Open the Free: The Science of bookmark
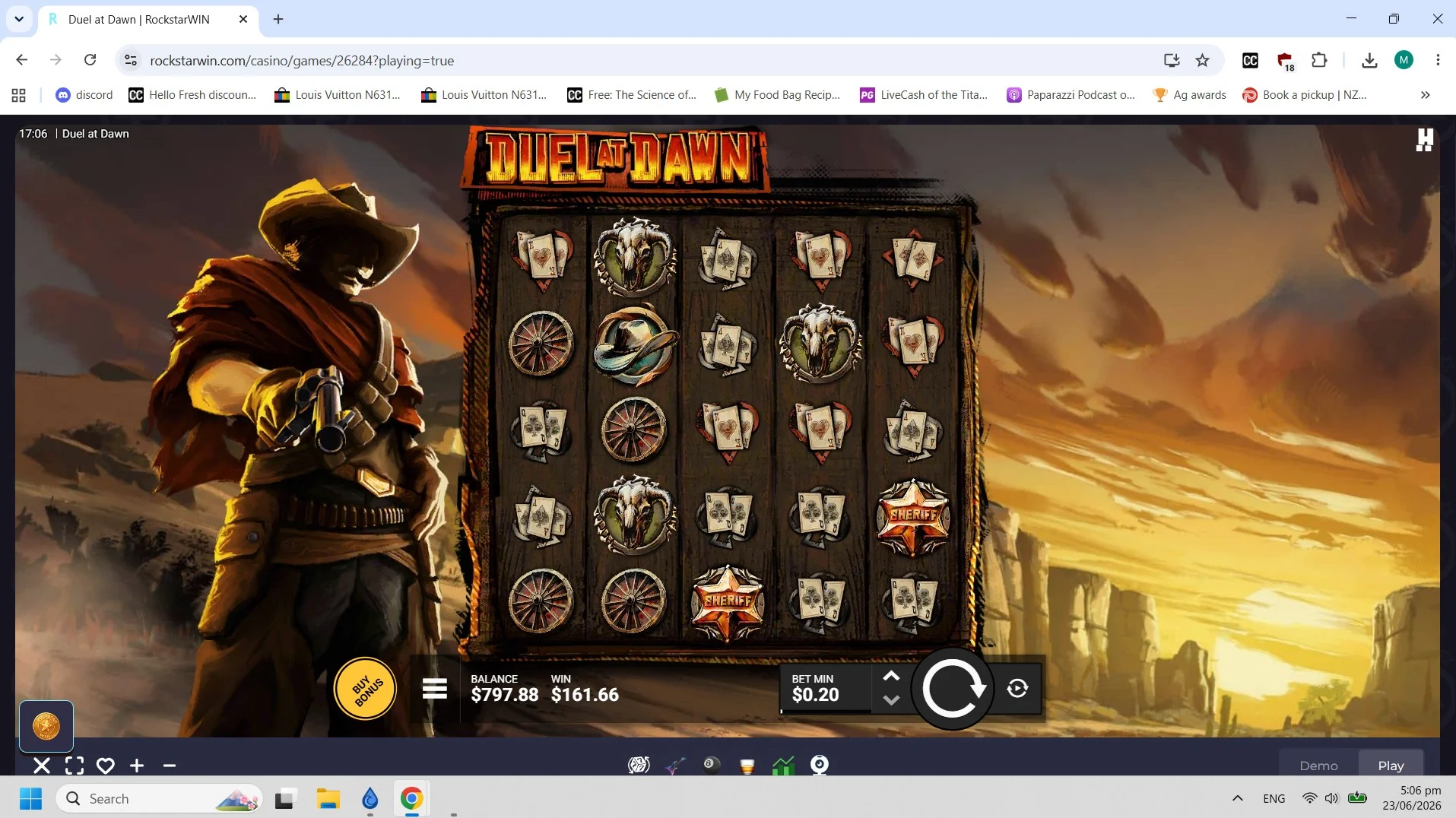This screenshot has width=1456, height=818. pyautogui.click(x=632, y=95)
